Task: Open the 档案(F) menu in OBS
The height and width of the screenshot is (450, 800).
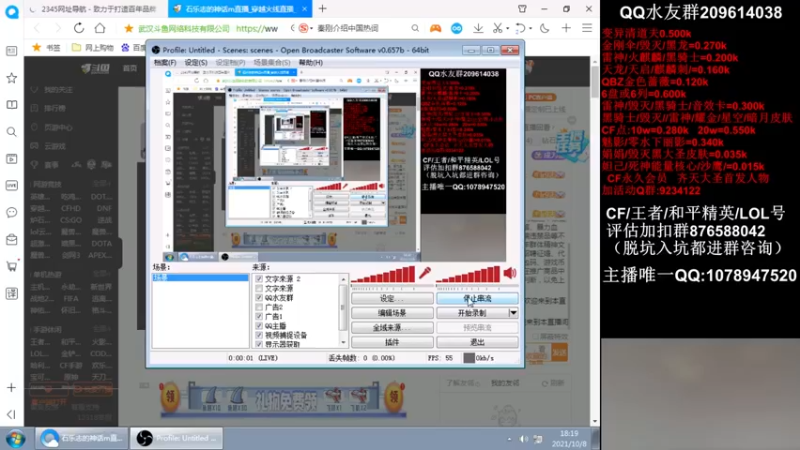Action: 165,63
